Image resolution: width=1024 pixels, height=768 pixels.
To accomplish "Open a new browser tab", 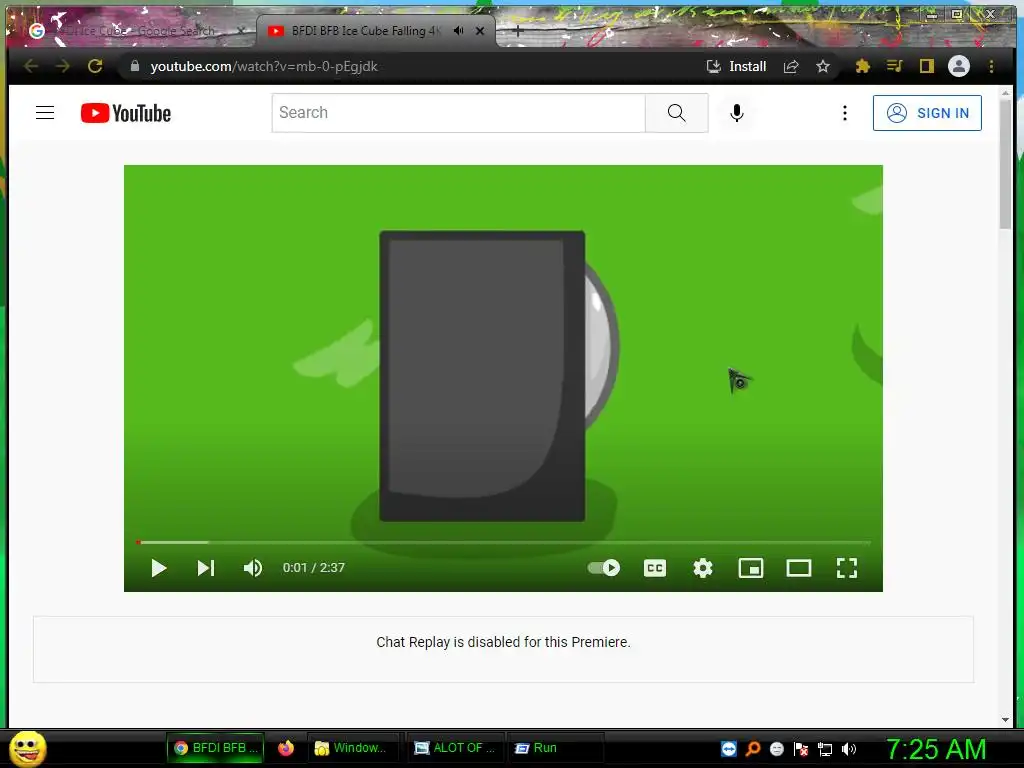I will pyautogui.click(x=518, y=31).
